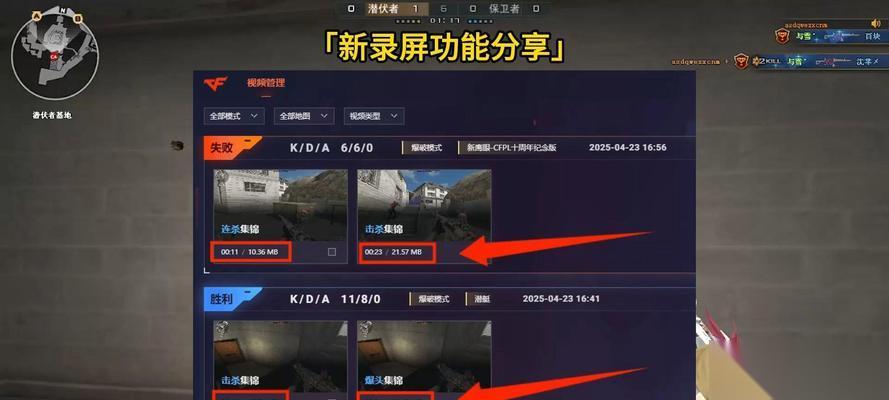Expand the 全部模式 mode filter dropdown
The width and height of the screenshot is (889, 400).
coord(234,116)
